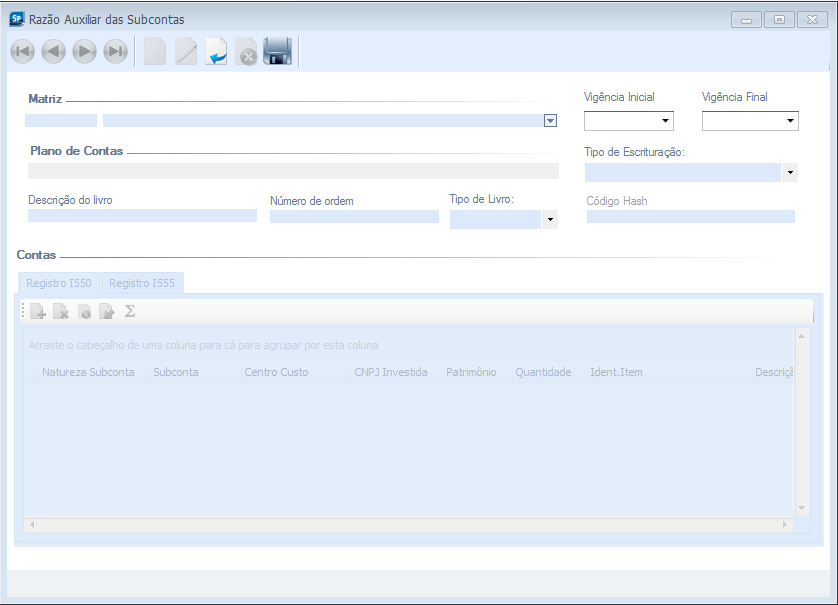Open the Tipo de Livro dropdown
The height and width of the screenshot is (605, 838).
[550, 220]
